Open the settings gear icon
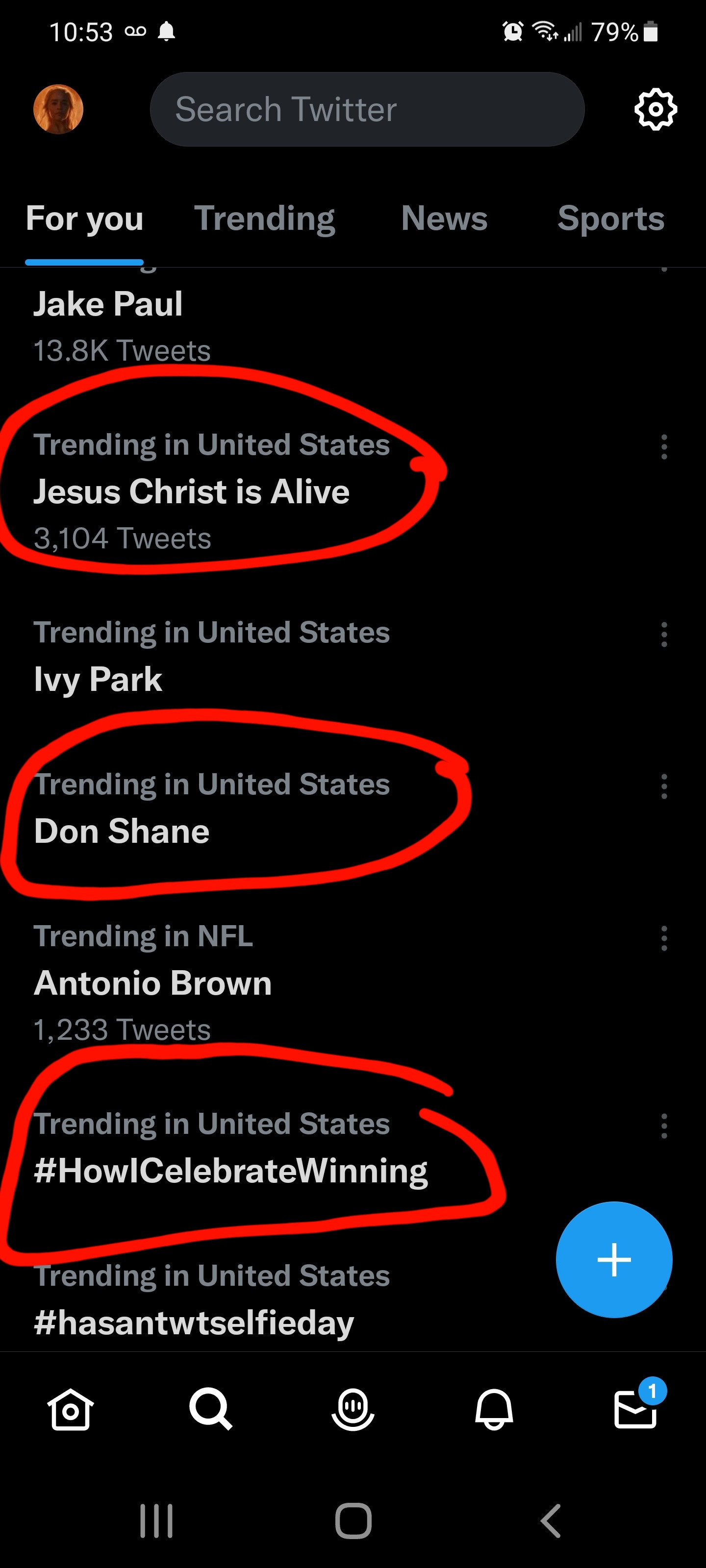 click(x=656, y=110)
